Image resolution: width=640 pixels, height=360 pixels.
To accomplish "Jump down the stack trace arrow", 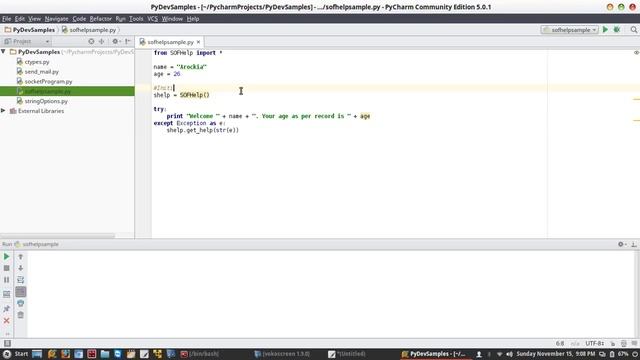I will point(20,268).
